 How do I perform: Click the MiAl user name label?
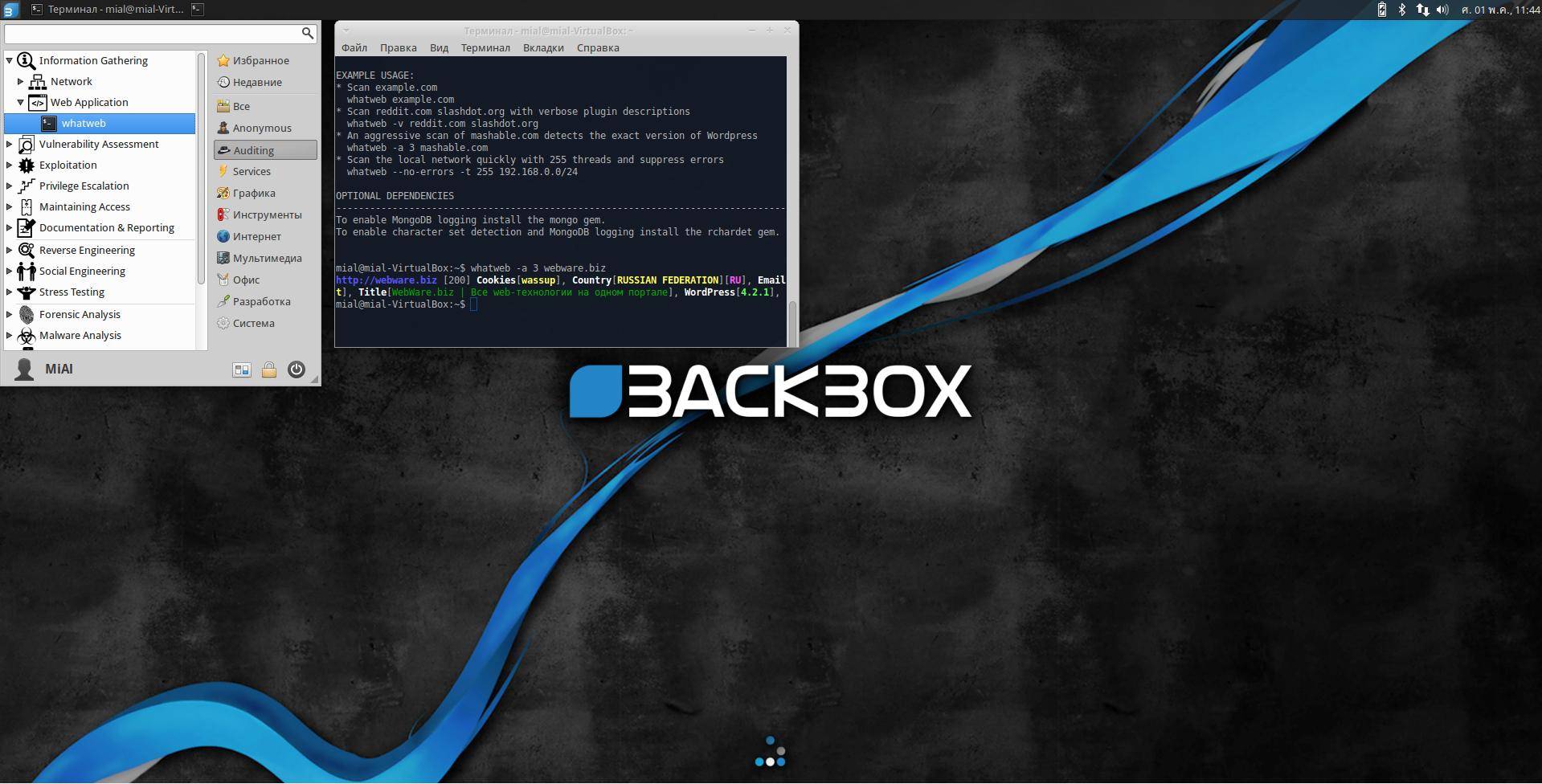coord(59,369)
